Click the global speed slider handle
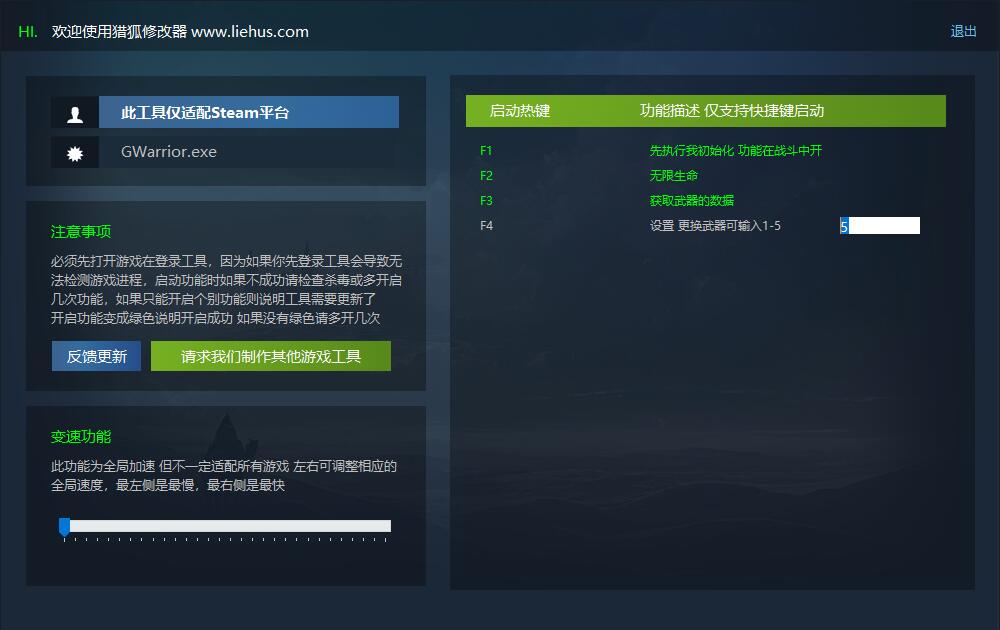Viewport: 1000px width, 630px height. coord(64,527)
